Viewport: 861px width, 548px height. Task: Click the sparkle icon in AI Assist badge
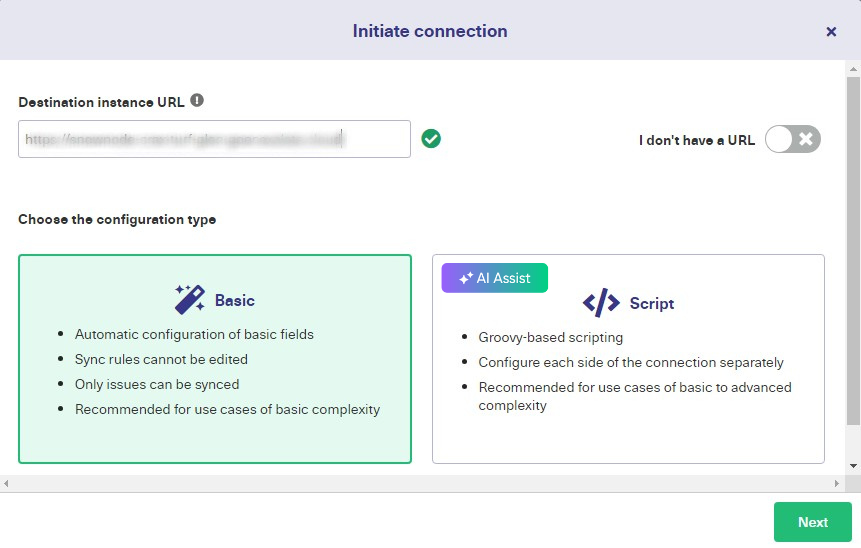pos(465,278)
